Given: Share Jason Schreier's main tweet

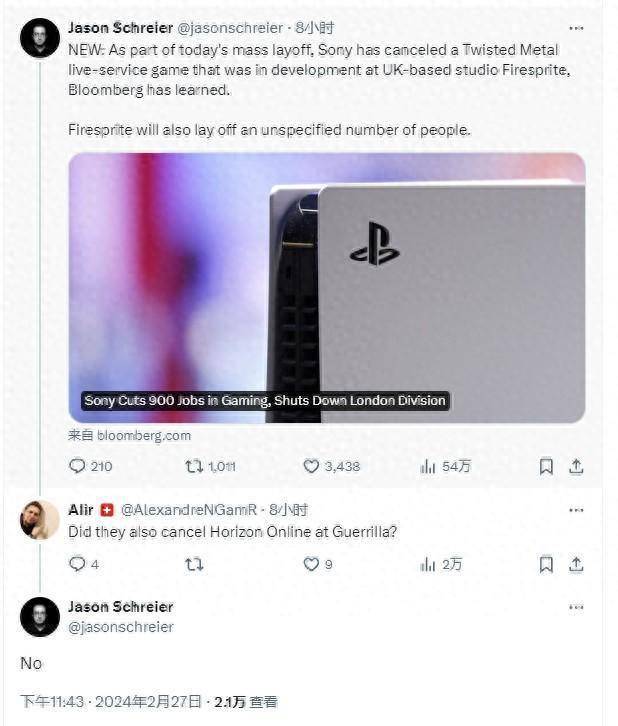Looking at the screenshot, I should 576,466.
